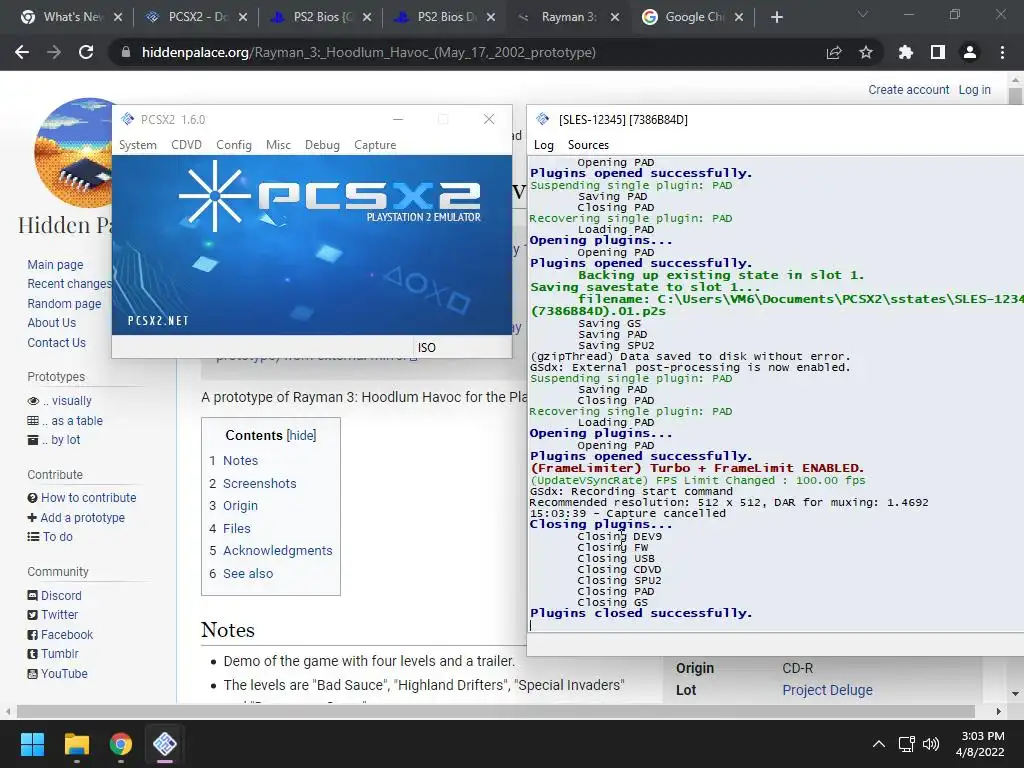
Task: View site security lock information
Action: tap(126, 52)
